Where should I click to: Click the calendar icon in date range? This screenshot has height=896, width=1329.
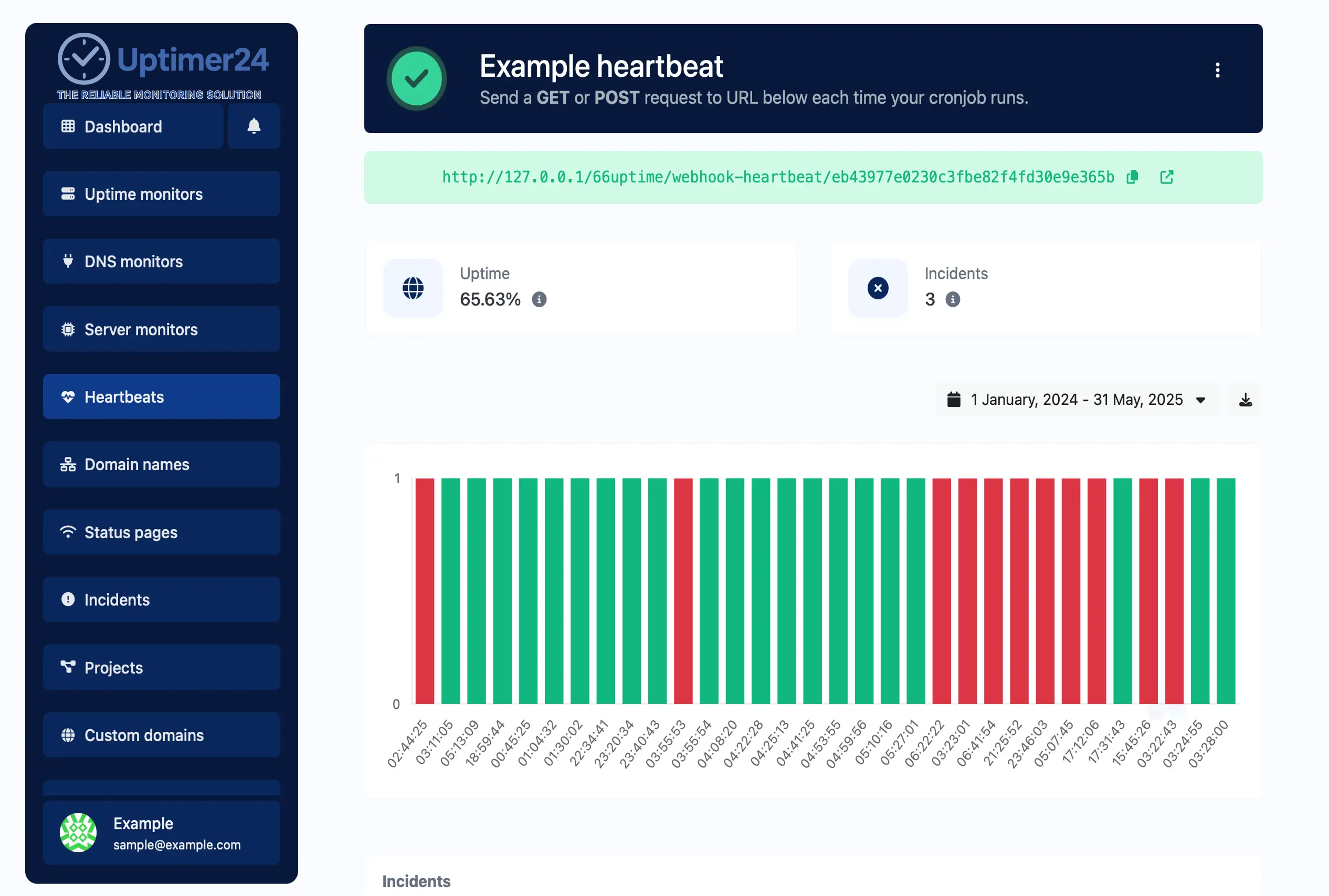(x=954, y=400)
